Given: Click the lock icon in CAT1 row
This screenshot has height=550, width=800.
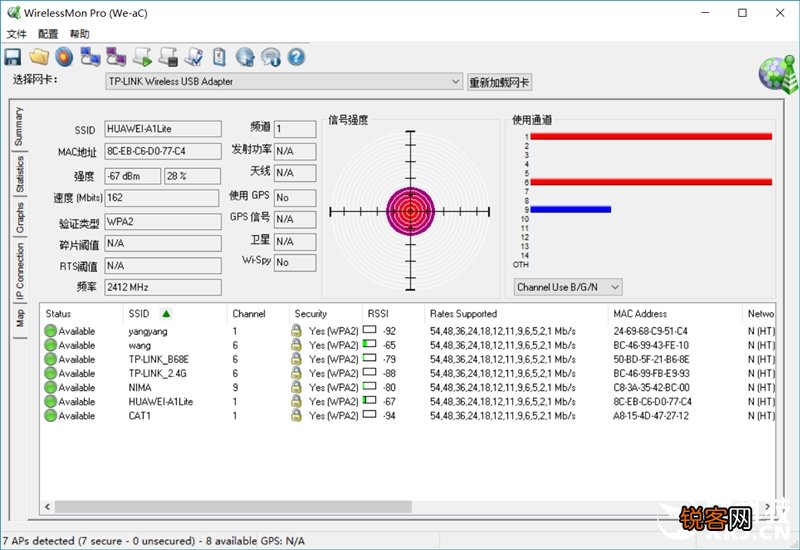Looking at the screenshot, I should pos(296,415).
